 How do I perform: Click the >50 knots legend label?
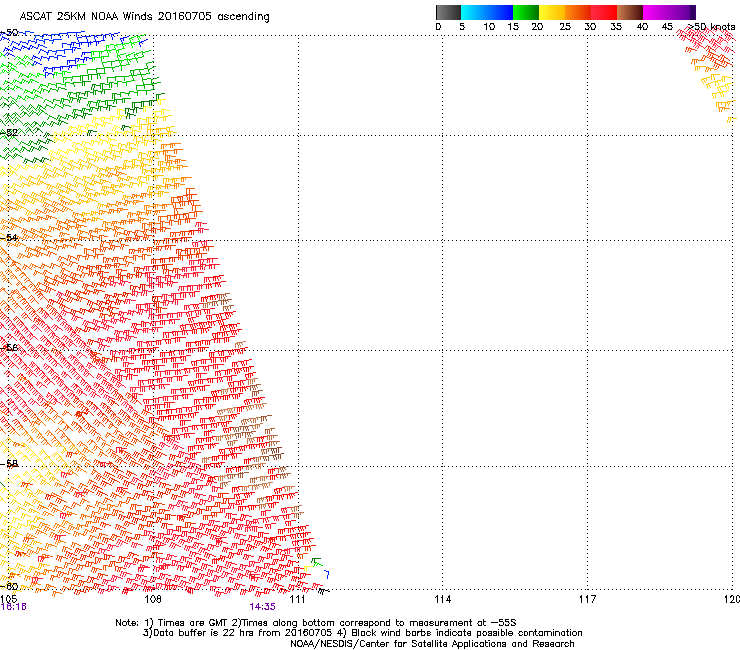(712, 27)
